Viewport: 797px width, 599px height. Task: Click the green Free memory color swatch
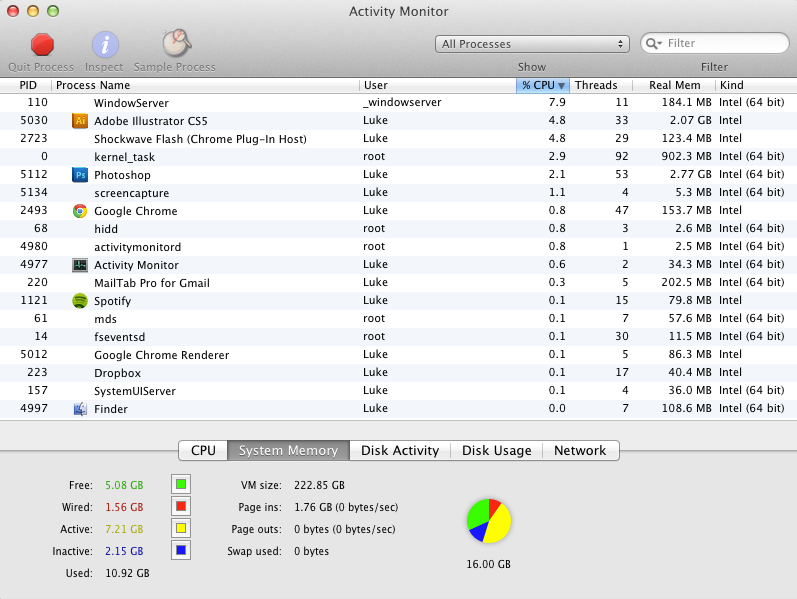(181, 484)
